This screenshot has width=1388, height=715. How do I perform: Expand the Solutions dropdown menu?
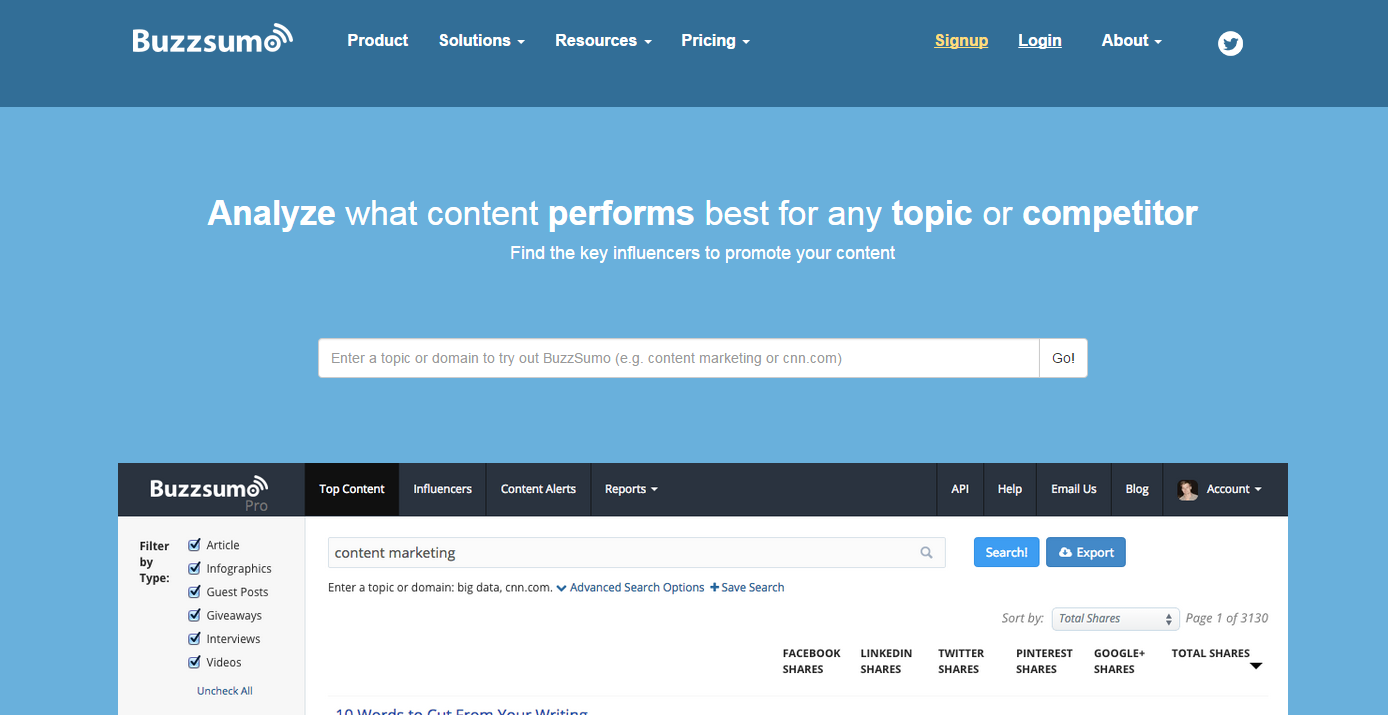tap(481, 40)
